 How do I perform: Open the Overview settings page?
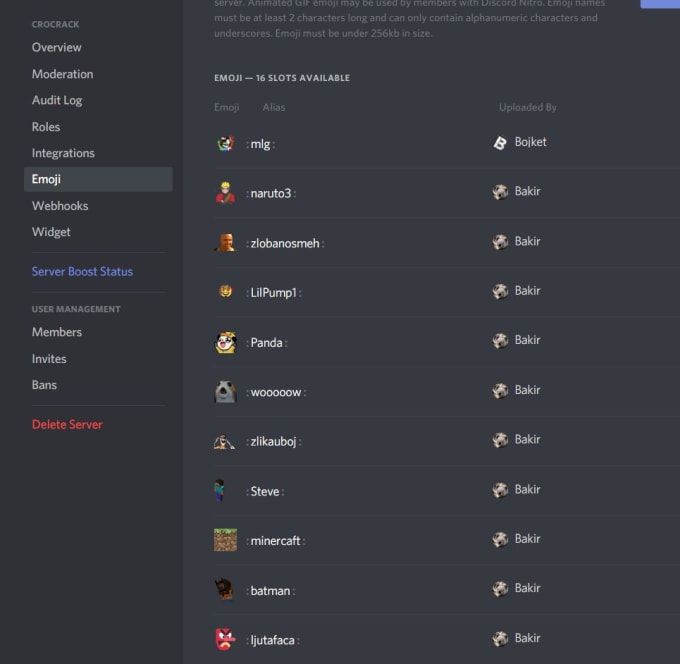57,47
